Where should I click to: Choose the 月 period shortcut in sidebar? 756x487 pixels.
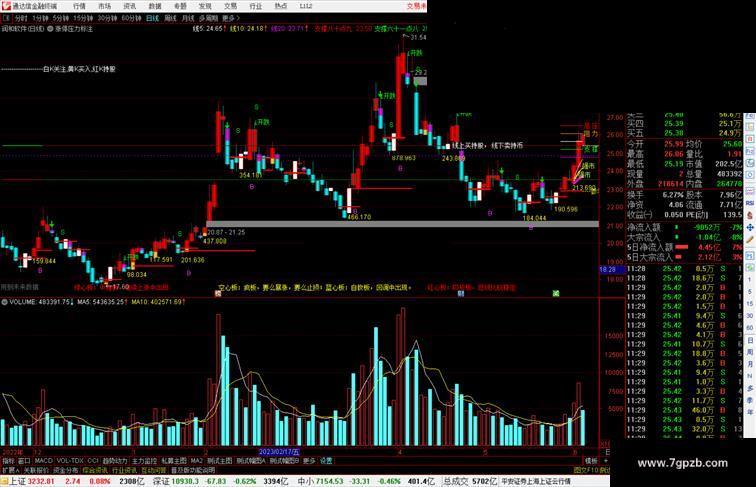pos(750,365)
